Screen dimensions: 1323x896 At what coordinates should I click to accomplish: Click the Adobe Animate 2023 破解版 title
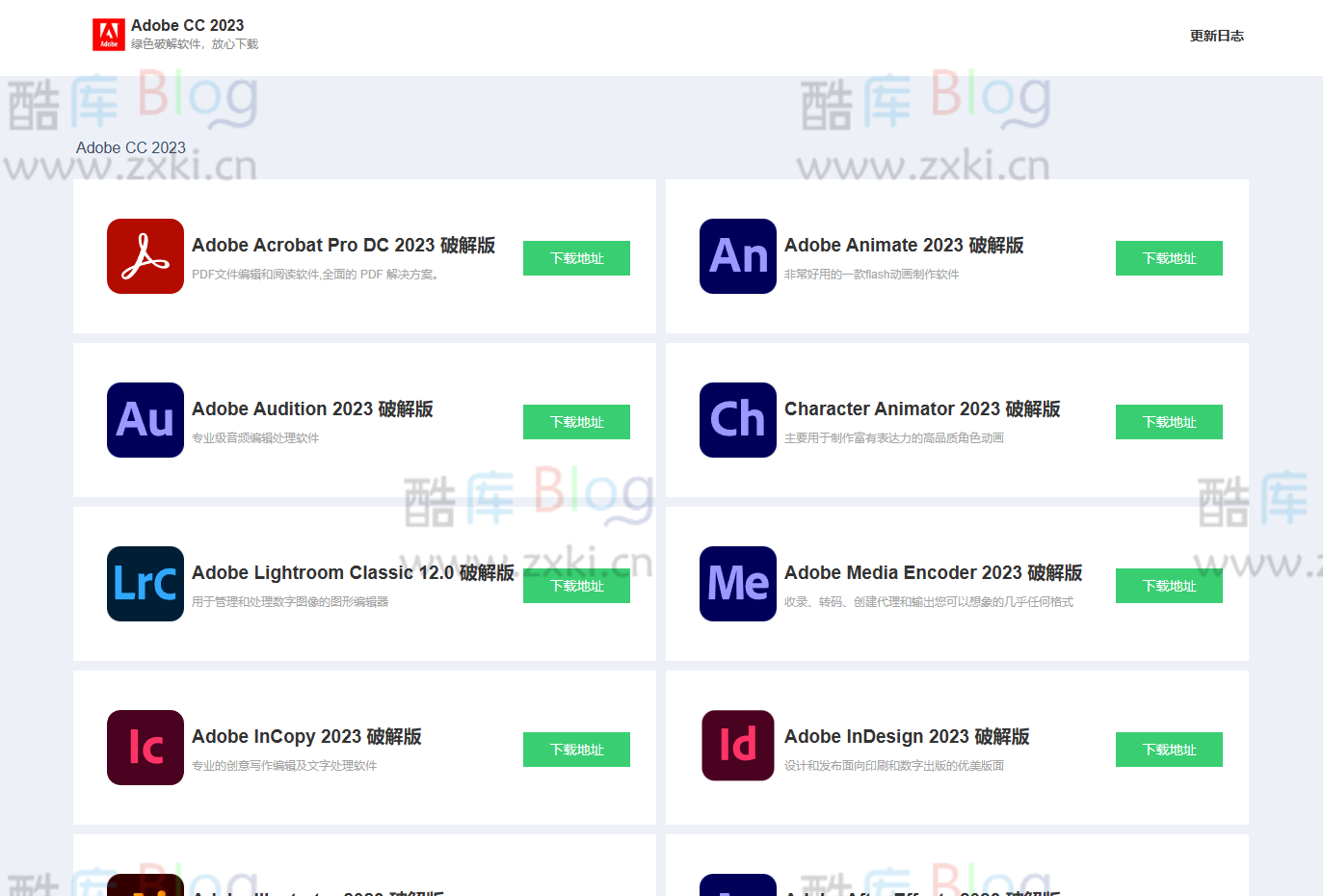pyautogui.click(x=903, y=245)
